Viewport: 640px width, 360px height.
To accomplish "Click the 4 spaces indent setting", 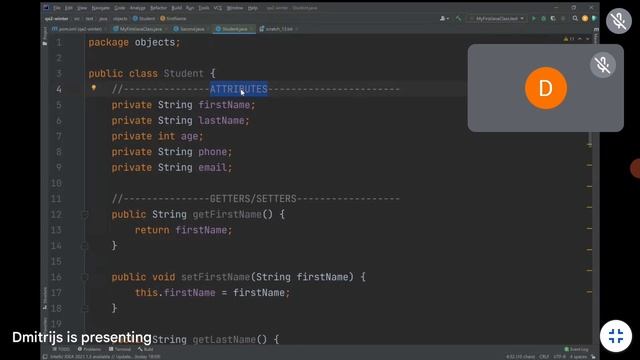I will click(x=578, y=357).
